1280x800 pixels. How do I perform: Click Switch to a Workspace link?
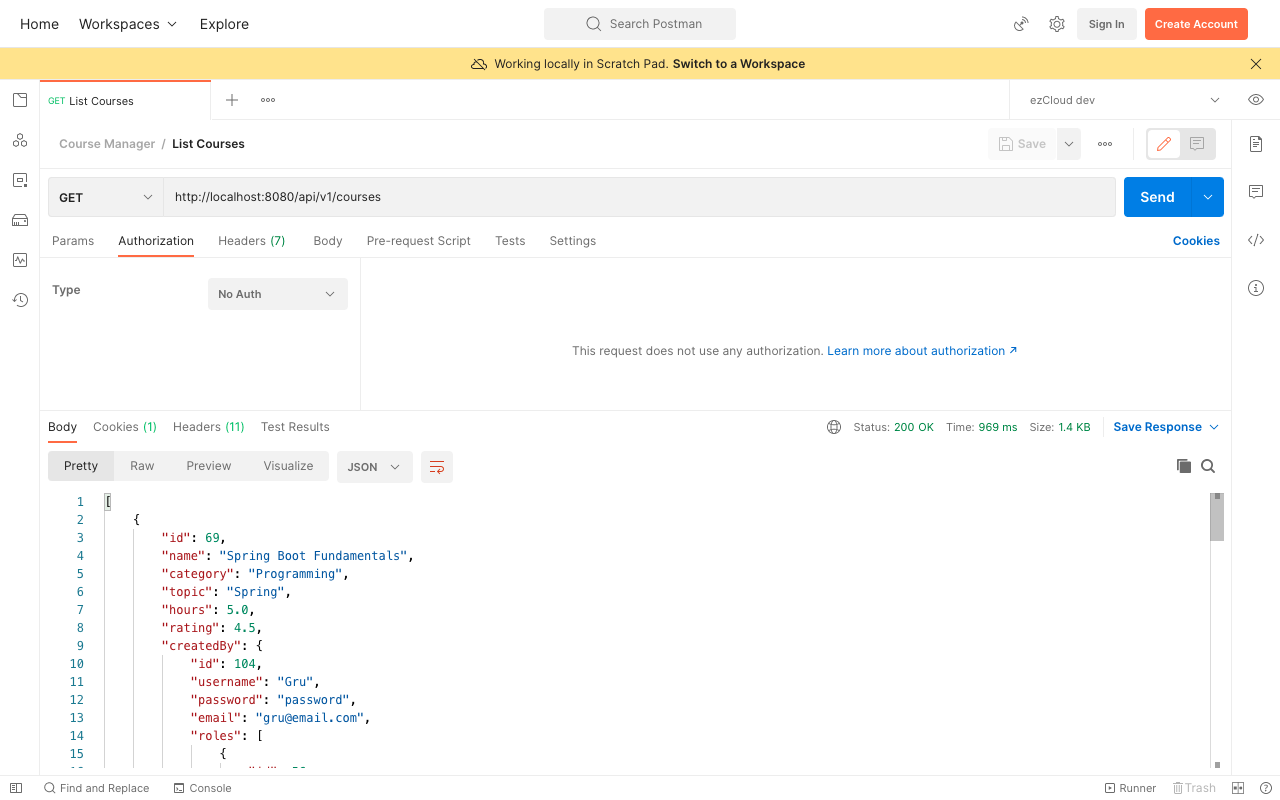[x=739, y=64]
